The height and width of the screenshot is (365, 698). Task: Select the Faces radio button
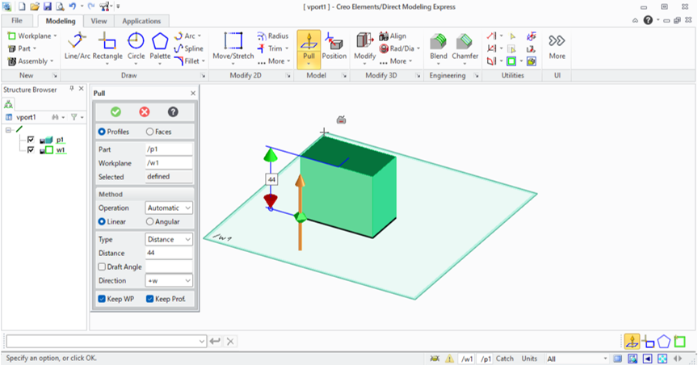[150, 132]
